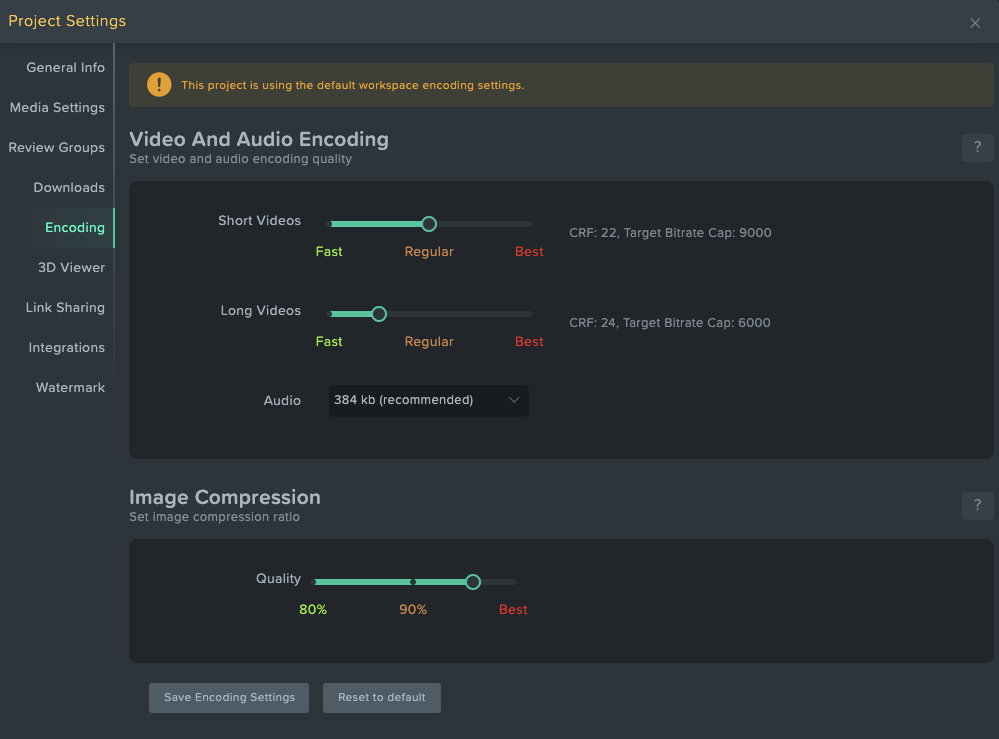Screen dimensions: 999x739
Task: Click the Long Videos slider handle
Action: pyautogui.click(x=379, y=314)
